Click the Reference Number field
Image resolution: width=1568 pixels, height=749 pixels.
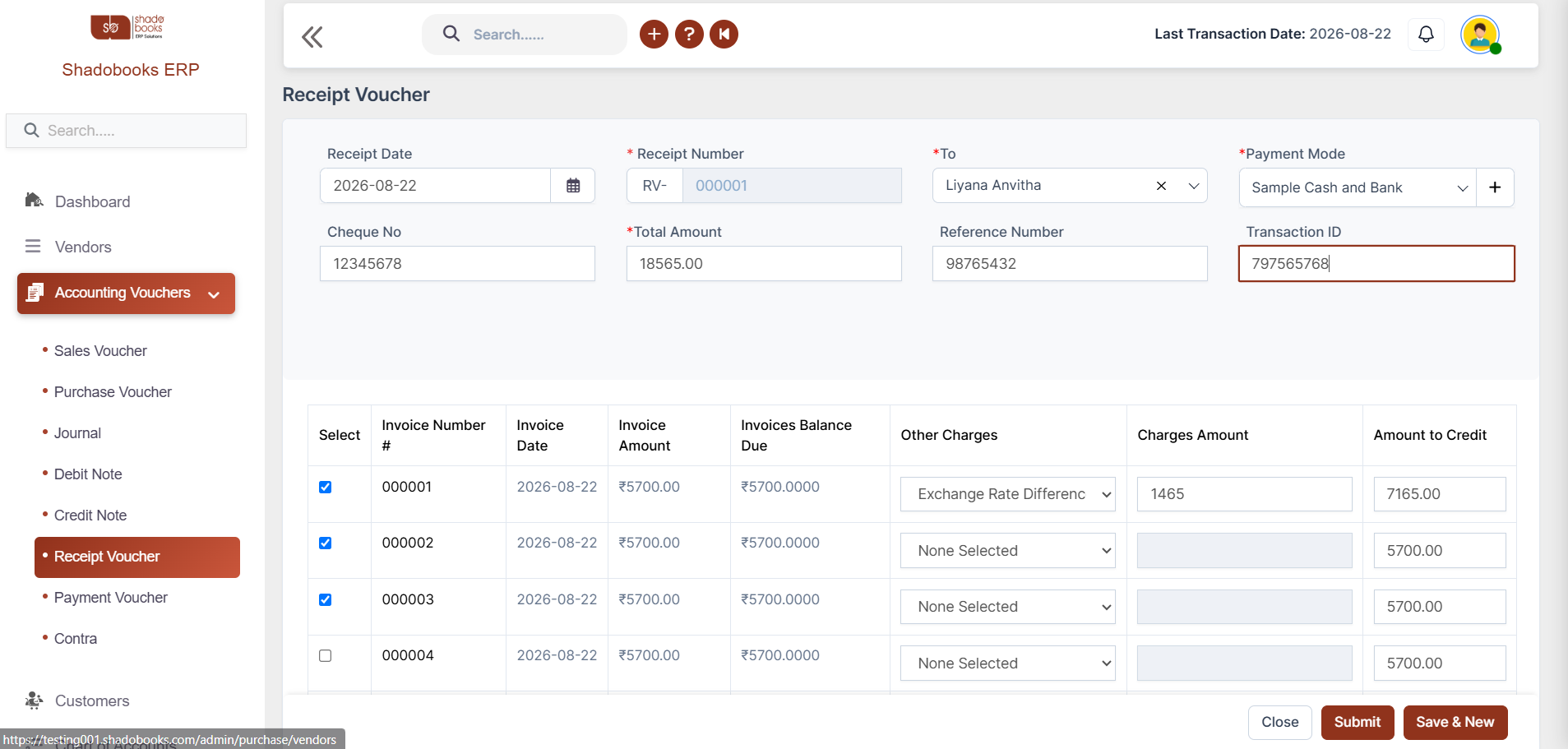(1070, 264)
